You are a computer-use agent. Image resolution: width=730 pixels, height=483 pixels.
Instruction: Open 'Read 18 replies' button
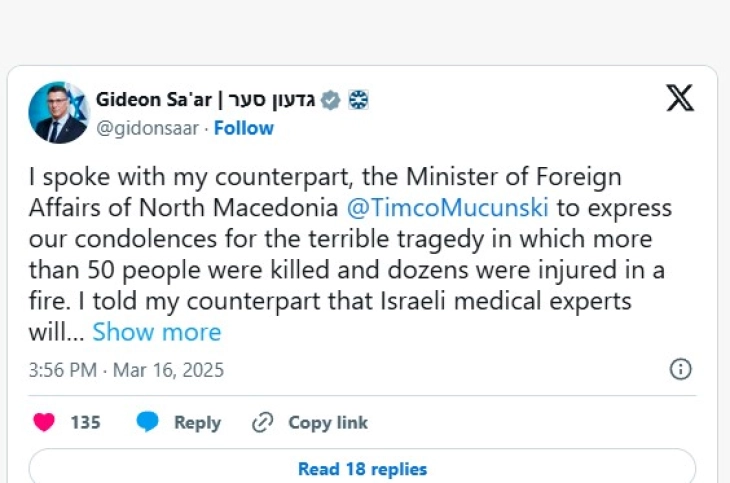[362, 468]
